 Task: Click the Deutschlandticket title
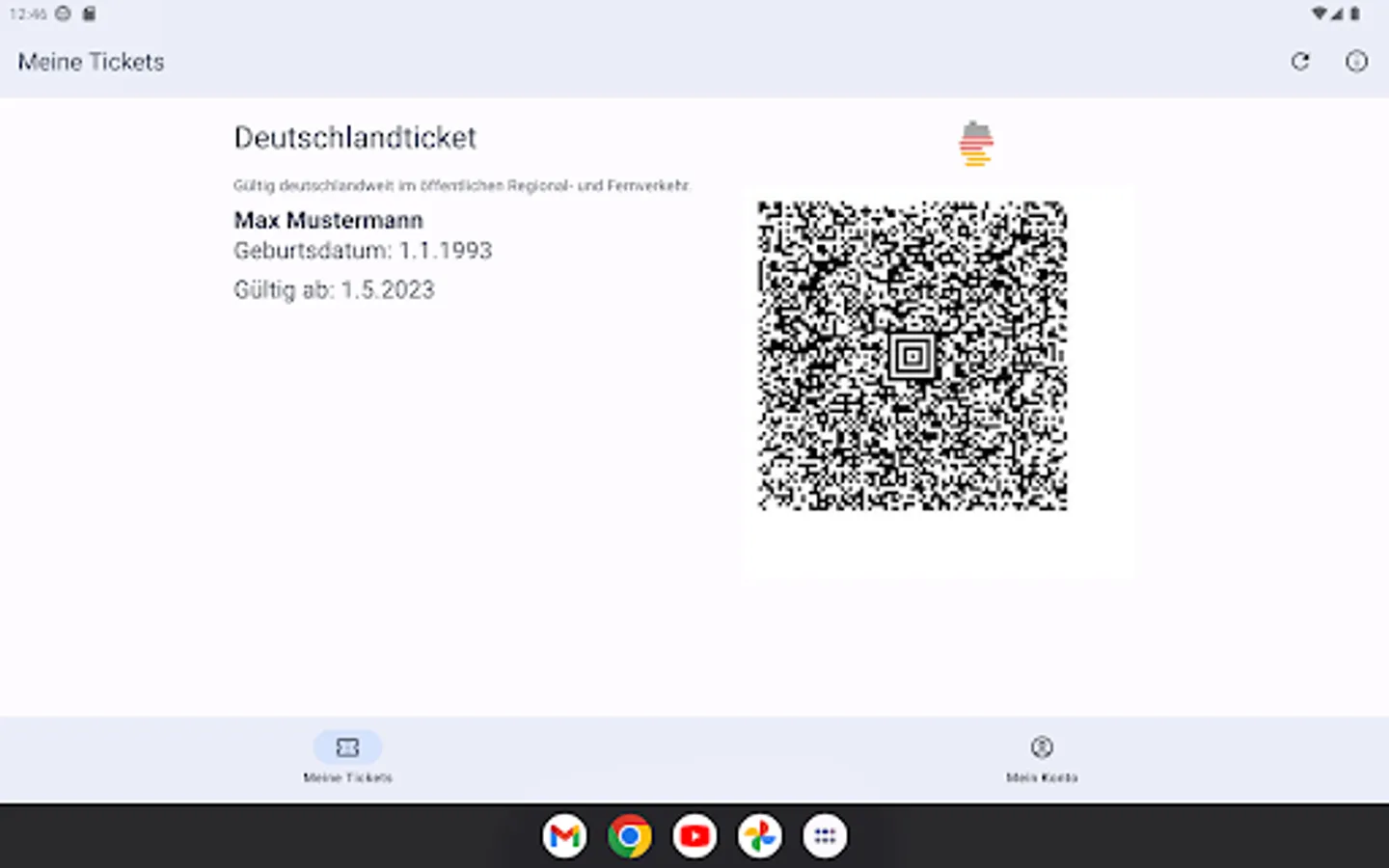(x=355, y=138)
